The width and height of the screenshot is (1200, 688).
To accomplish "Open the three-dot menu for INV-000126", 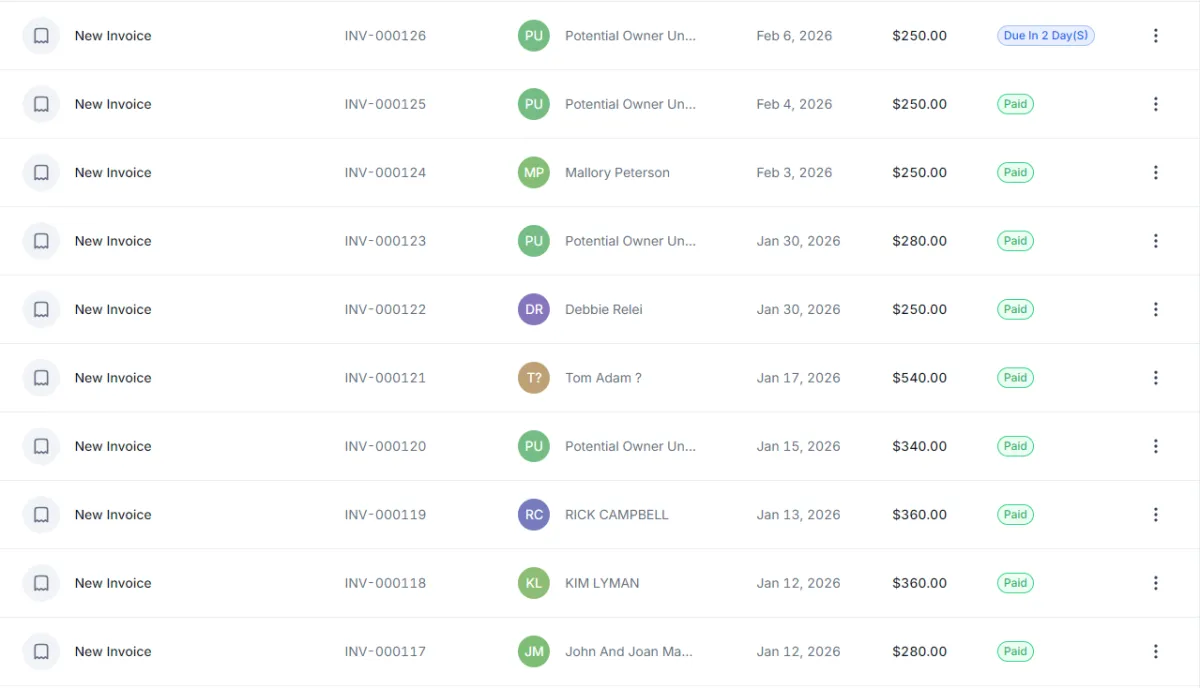I will pos(1156,36).
